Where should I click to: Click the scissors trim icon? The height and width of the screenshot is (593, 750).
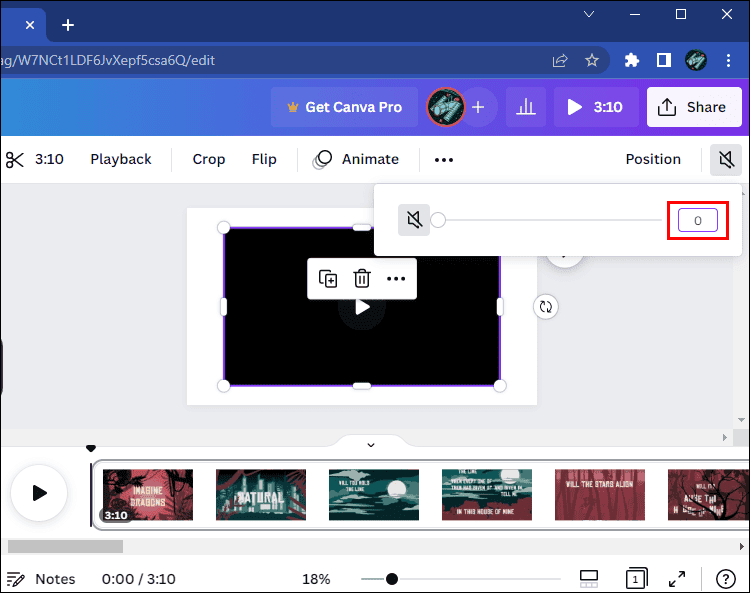coord(14,159)
